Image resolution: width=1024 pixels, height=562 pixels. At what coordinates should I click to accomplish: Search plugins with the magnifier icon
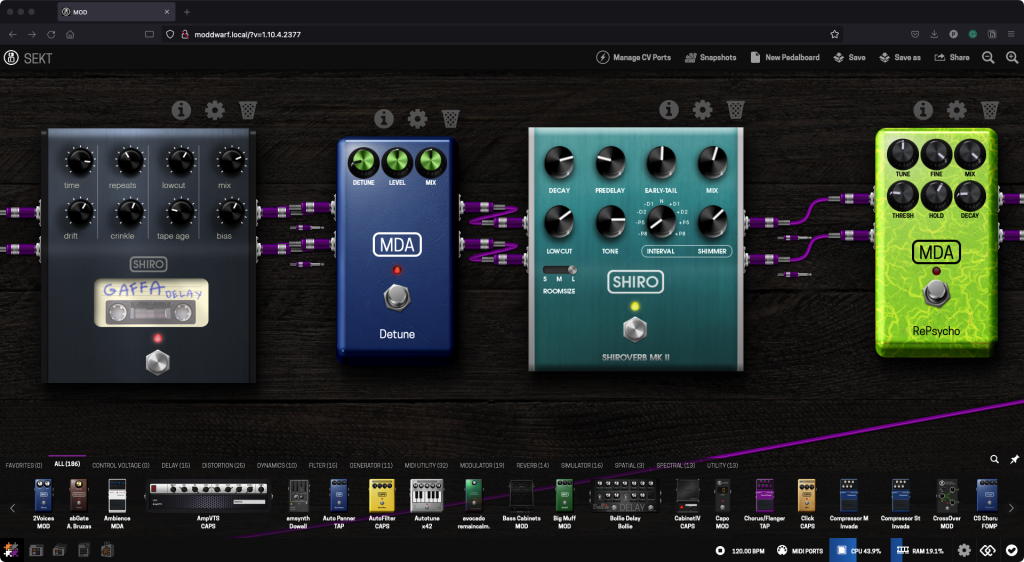[x=994, y=459]
